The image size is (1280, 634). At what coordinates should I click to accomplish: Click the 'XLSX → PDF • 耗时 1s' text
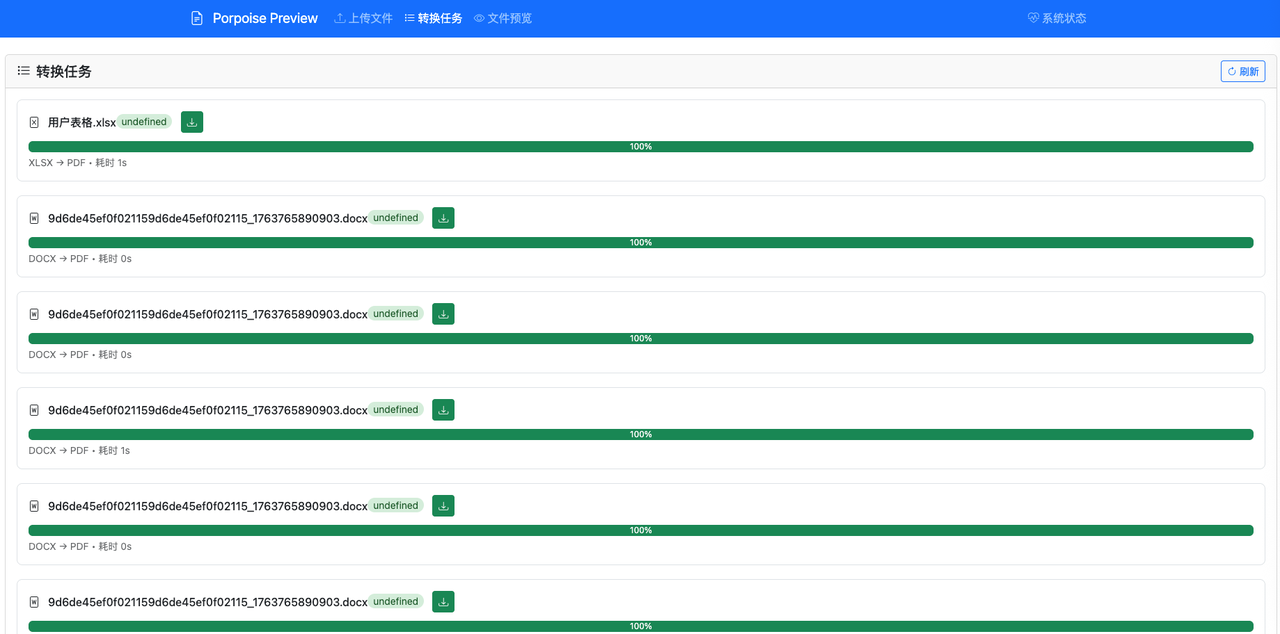coord(78,162)
